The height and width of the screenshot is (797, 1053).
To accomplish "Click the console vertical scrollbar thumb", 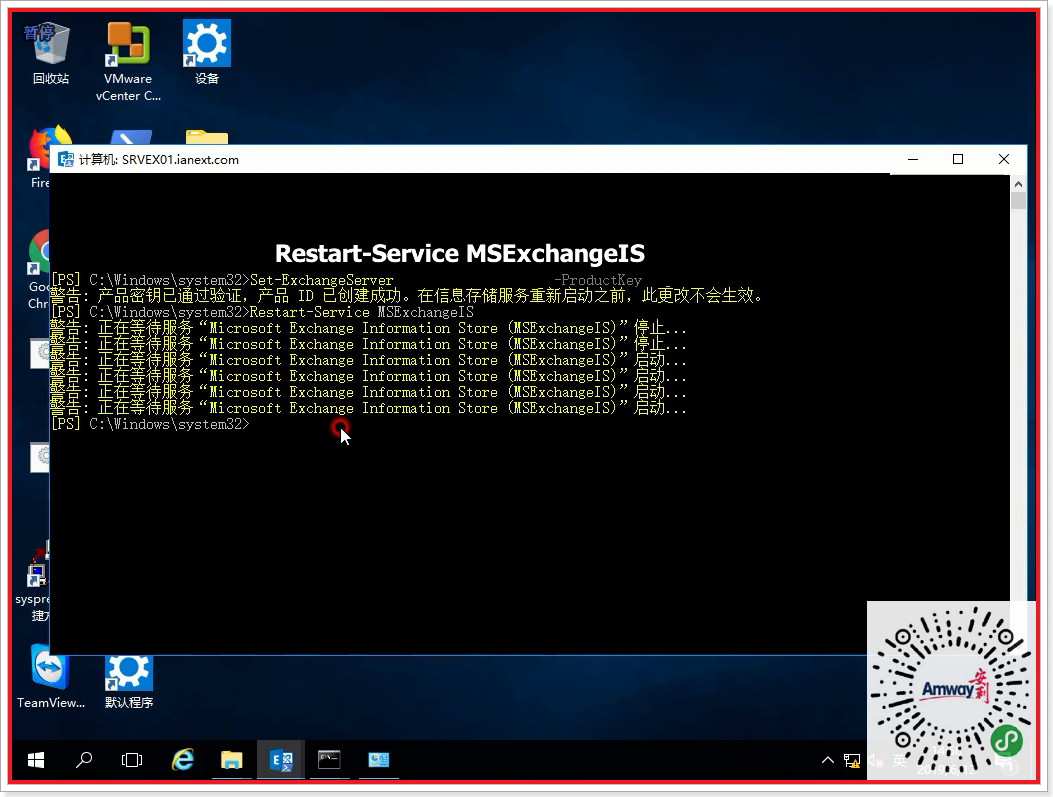I will [x=1018, y=201].
